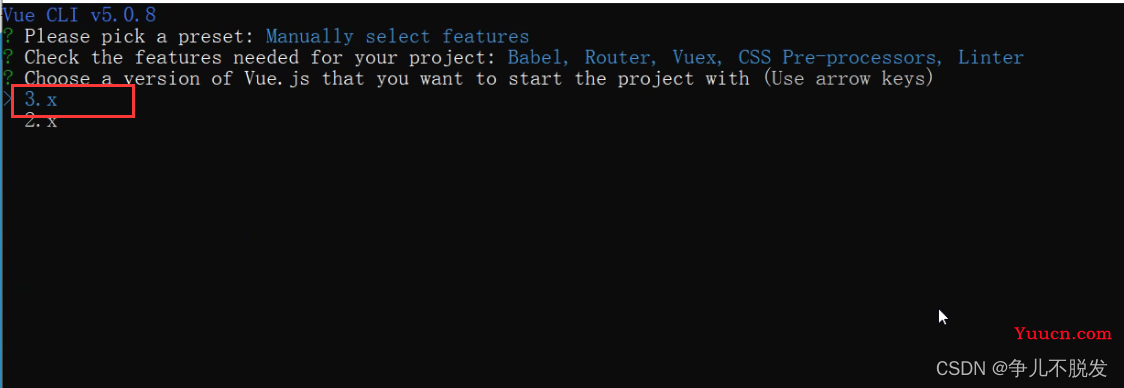The height and width of the screenshot is (388, 1124).
Task: Click the '(Use arrow keys)' hint text
Action: (848, 78)
